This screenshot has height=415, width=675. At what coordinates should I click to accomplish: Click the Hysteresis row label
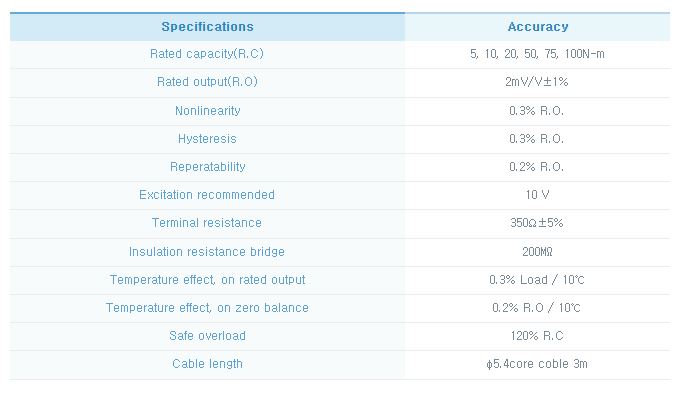click(x=207, y=139)
